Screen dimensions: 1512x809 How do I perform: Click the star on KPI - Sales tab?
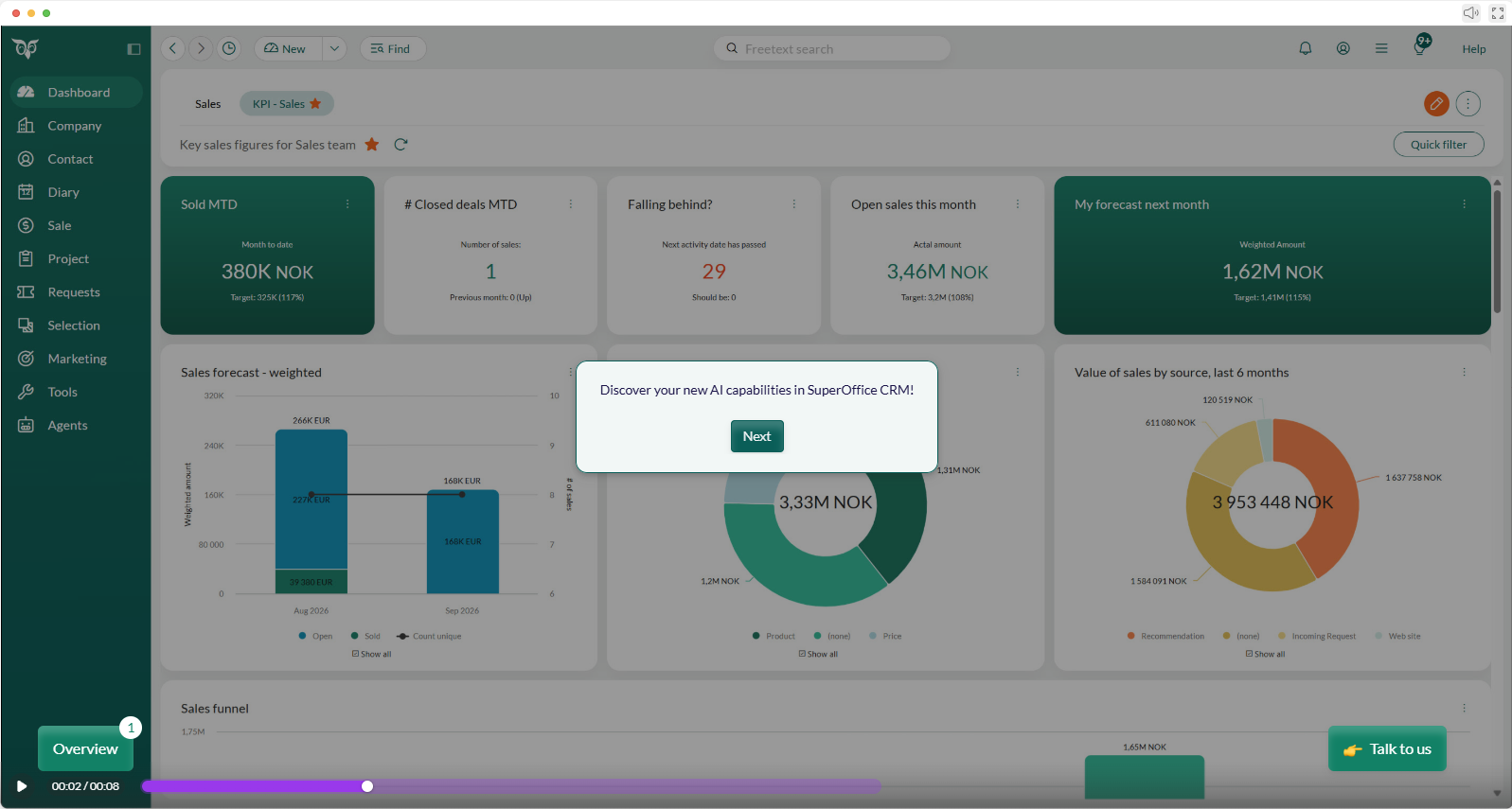pyautogui.click(x=315, y=104)
